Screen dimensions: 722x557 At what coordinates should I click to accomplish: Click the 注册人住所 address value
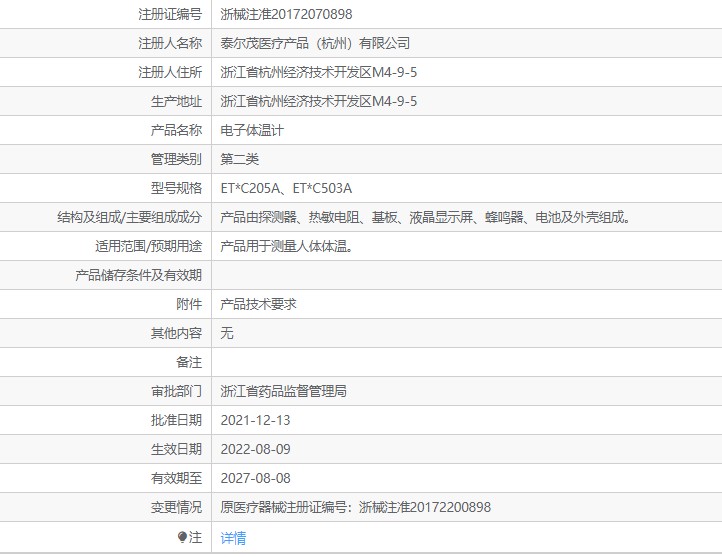point(319,72)
